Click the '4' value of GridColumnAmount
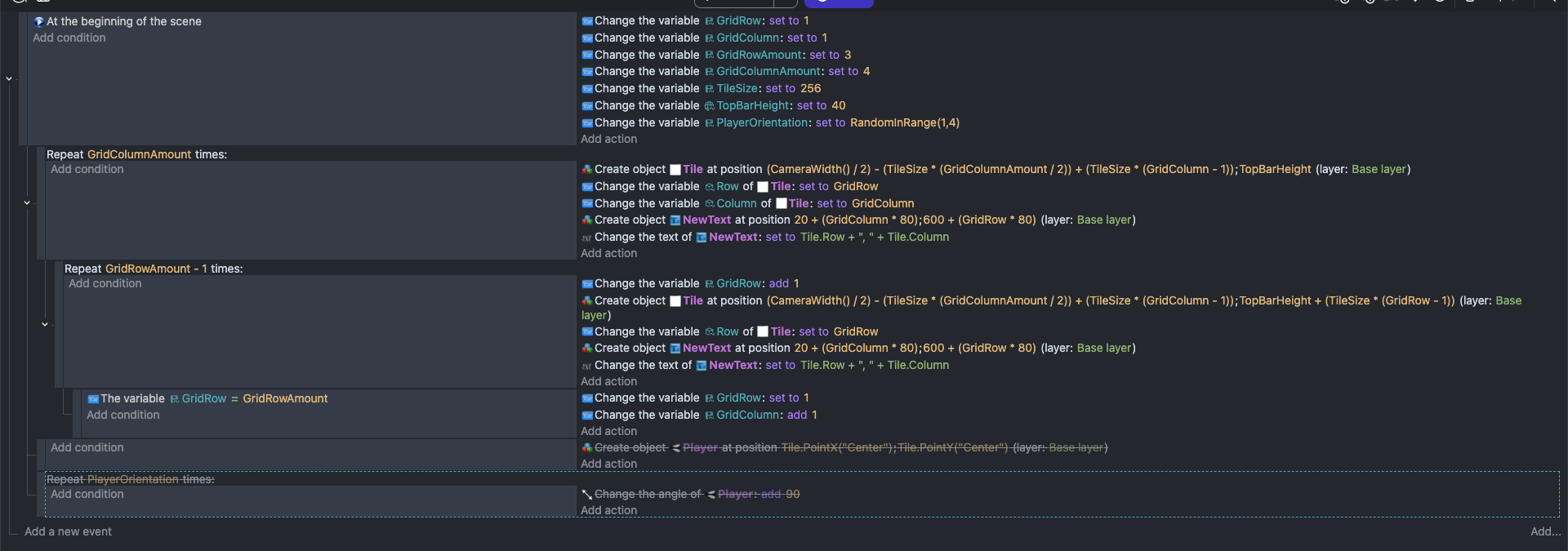The image size is (1568, 551). [866, 72]
